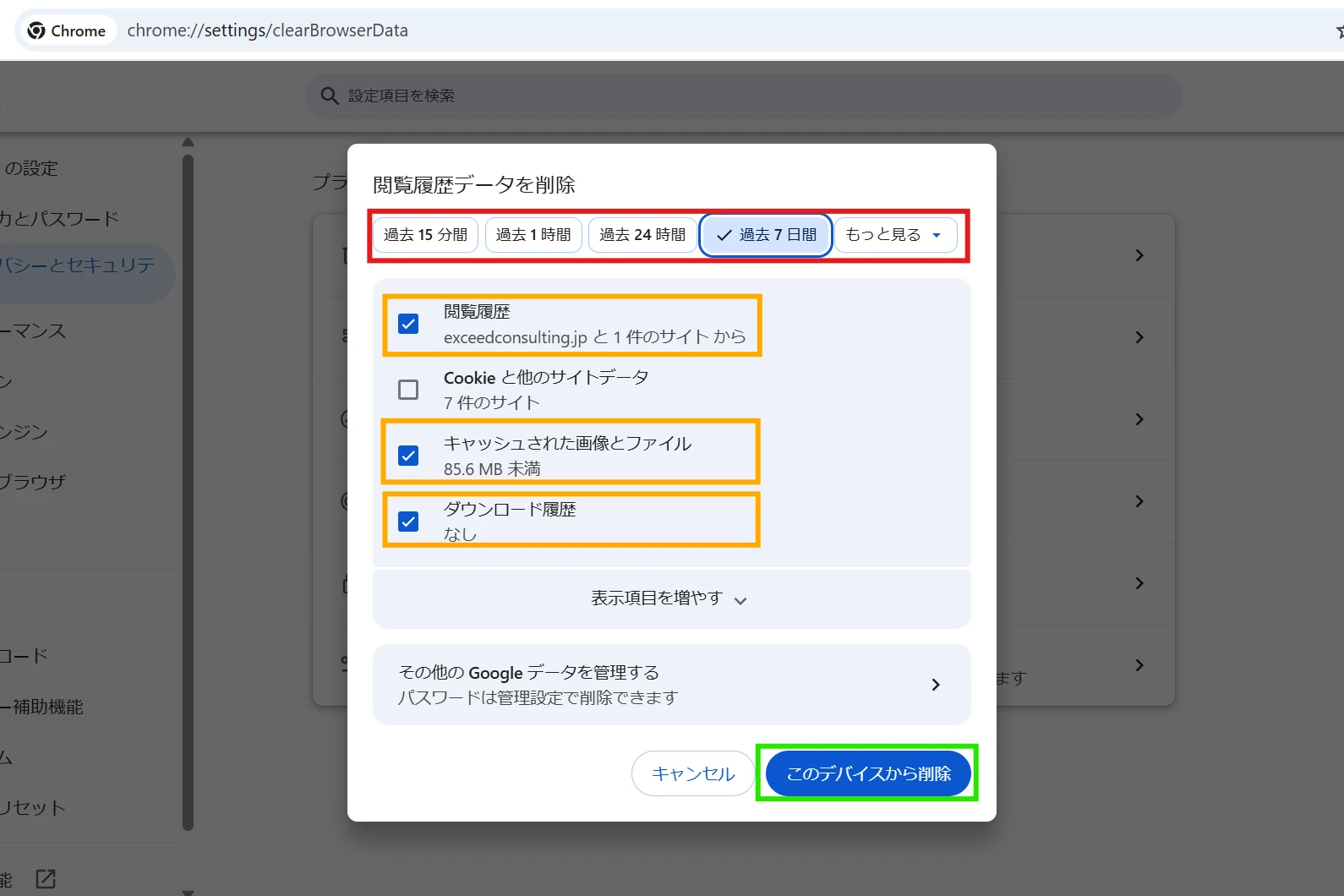Click the external link icon in the sidebar
The image size is (1344, 896).
point(46,879)
